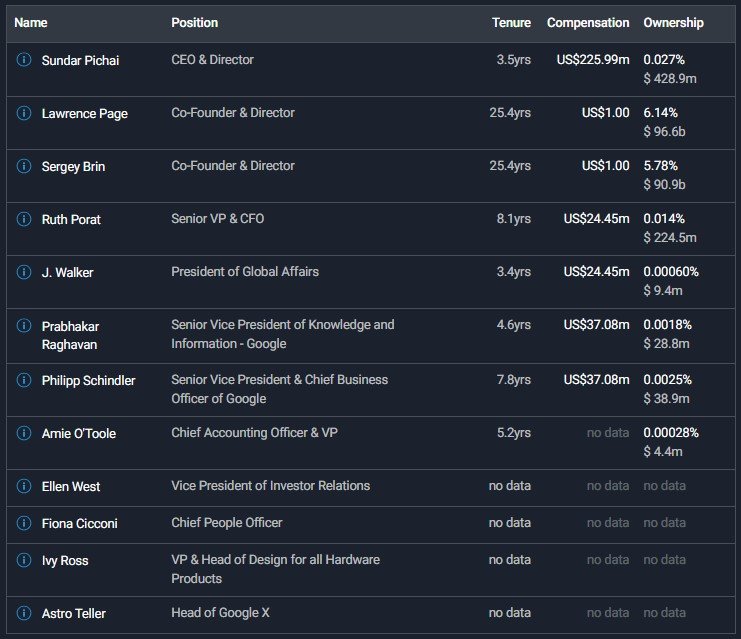Click info icon next to Ivy Ross

[x=24, y=560]
